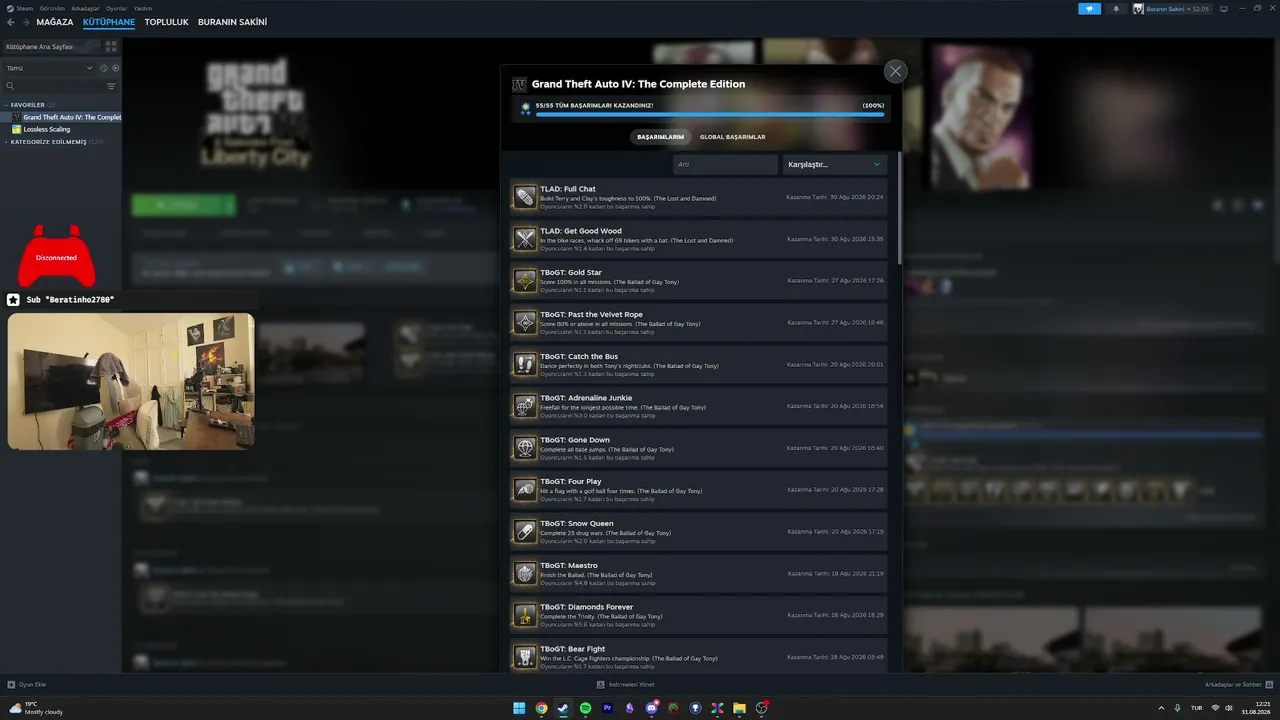The image size is (1280, 720).
Task: Click the Past the Velvet Rope achievement icon
Action: tap(525, 323)
